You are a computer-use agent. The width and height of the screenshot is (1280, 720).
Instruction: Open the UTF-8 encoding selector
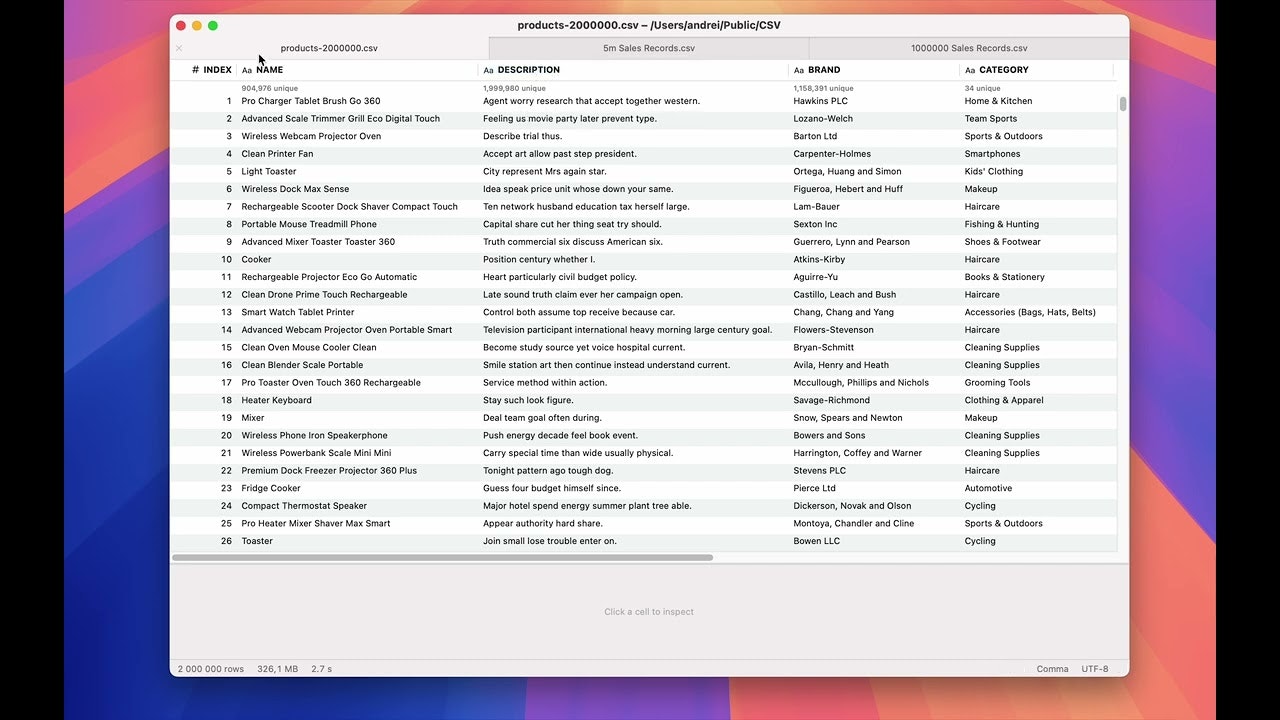click(x=1095, y=668)
